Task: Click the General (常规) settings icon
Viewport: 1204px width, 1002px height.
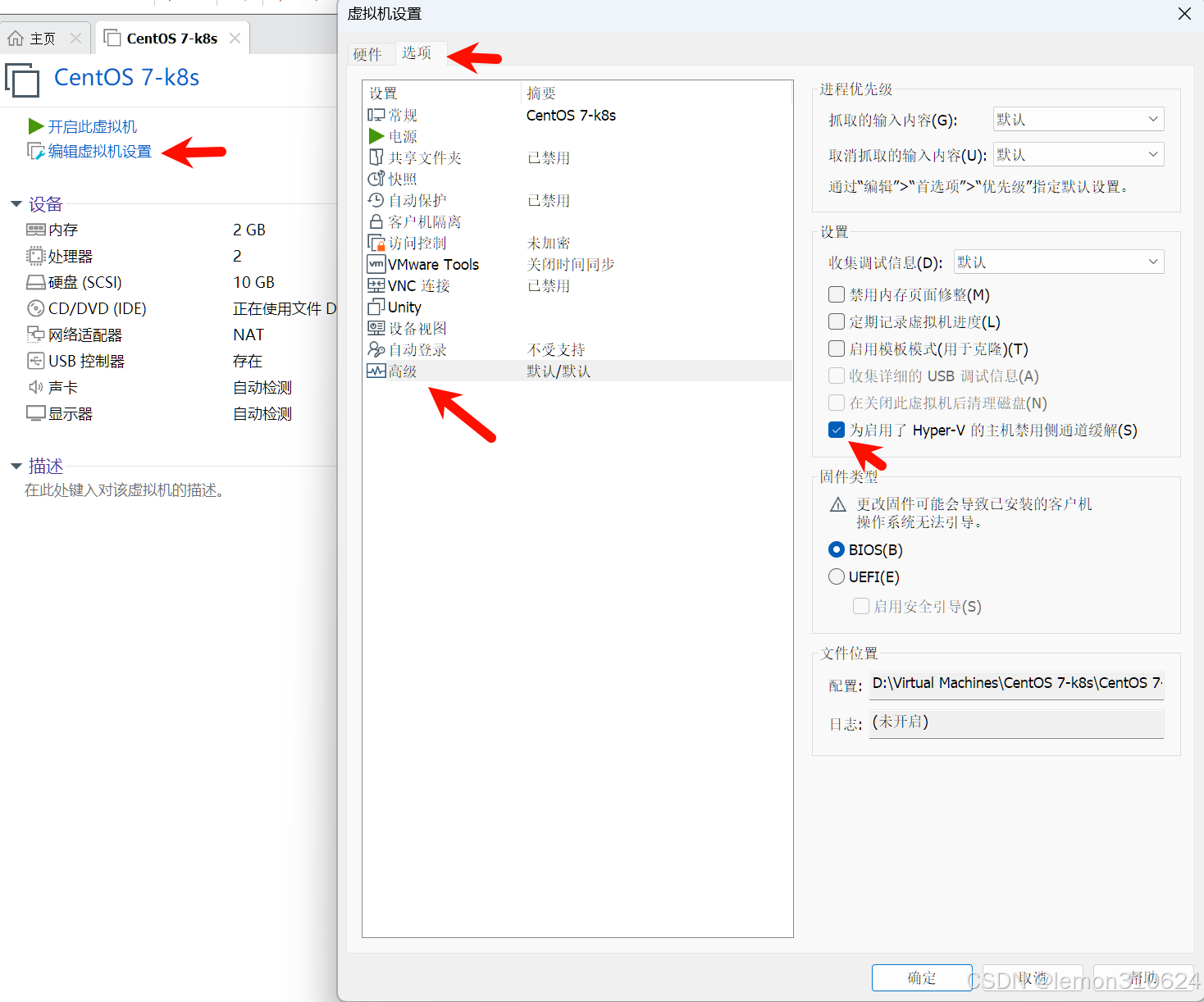Action: pos(376,115)
